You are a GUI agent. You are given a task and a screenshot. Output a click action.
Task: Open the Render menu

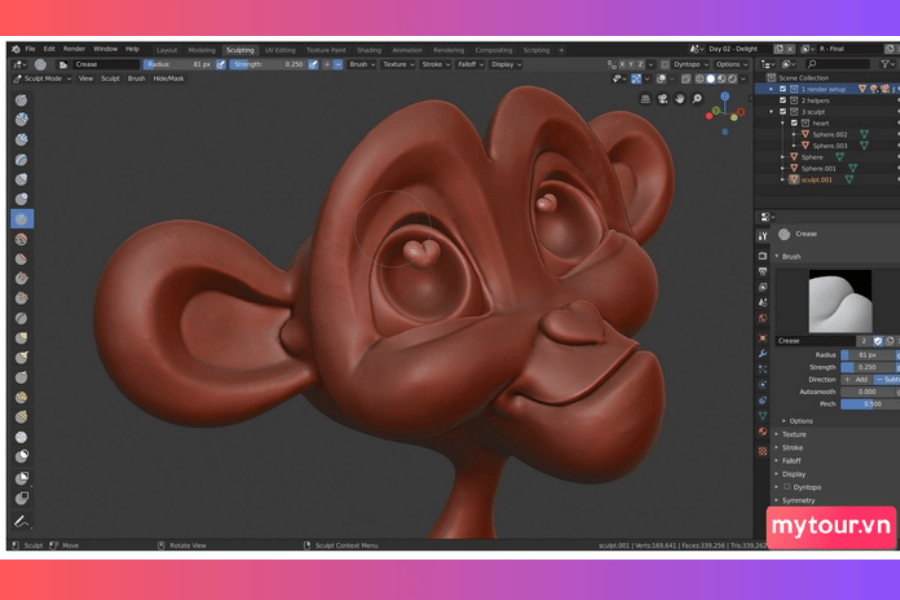click(x=74, y=49)
